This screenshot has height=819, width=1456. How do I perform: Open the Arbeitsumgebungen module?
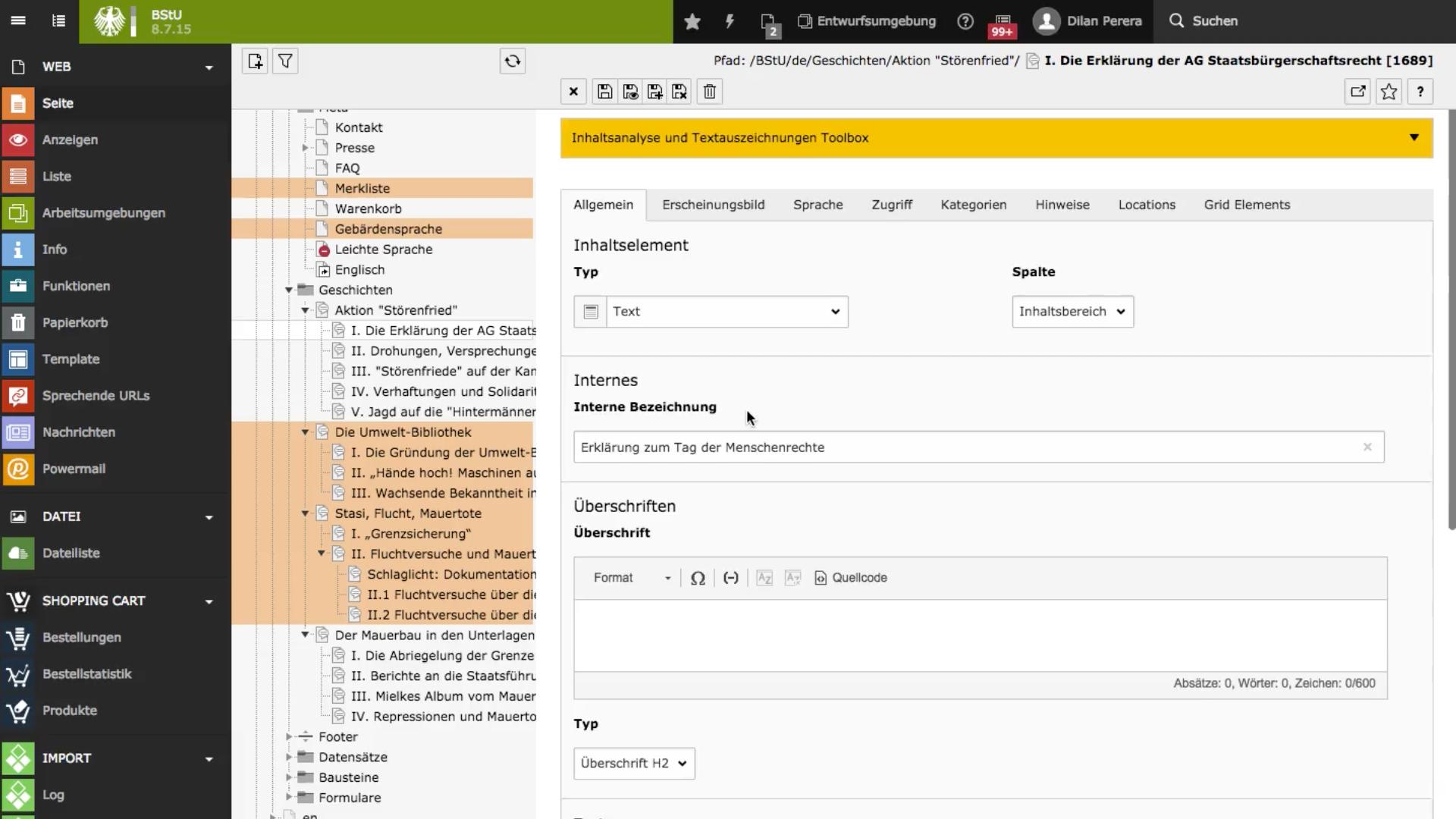coord(115,213)
